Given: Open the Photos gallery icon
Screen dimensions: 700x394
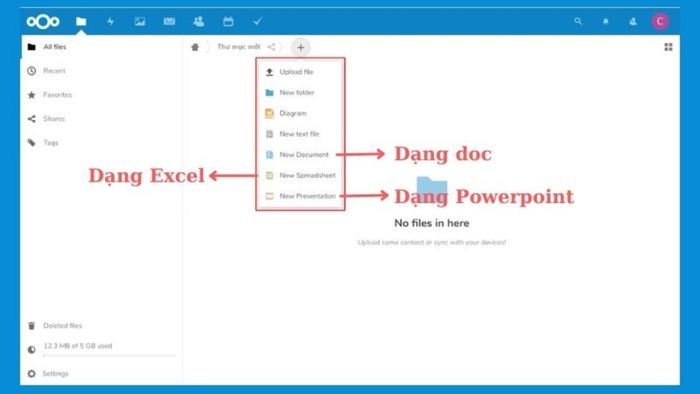Looking at the screenshot, I should coord(140,21).
